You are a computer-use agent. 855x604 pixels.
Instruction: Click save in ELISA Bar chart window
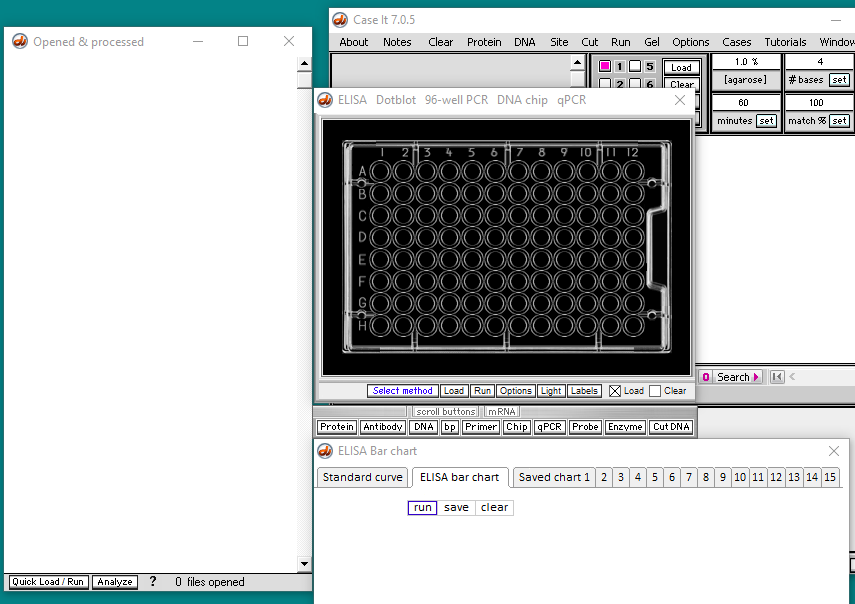point(456,508)
